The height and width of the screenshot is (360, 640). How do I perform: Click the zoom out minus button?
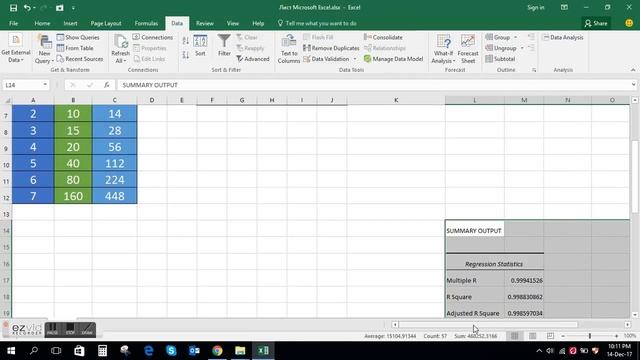(563, 336)
